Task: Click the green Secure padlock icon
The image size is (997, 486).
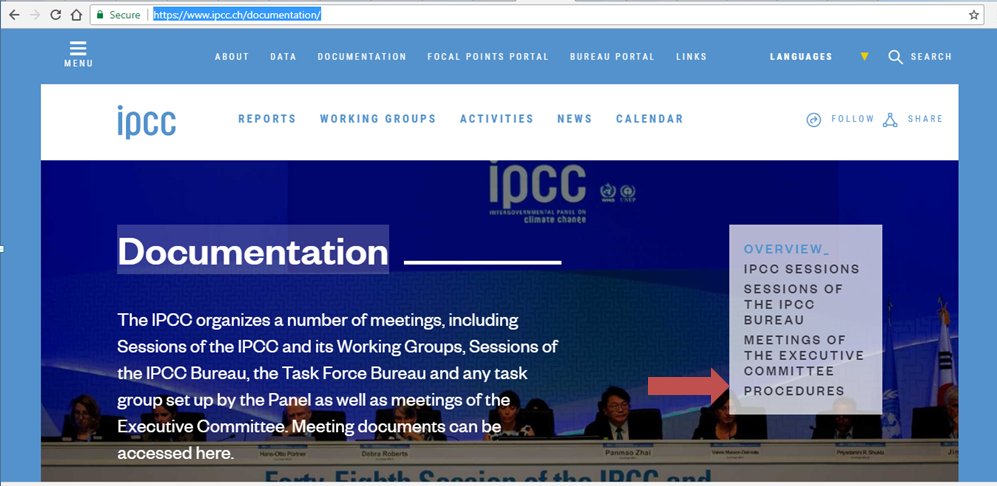Action: 100,15
